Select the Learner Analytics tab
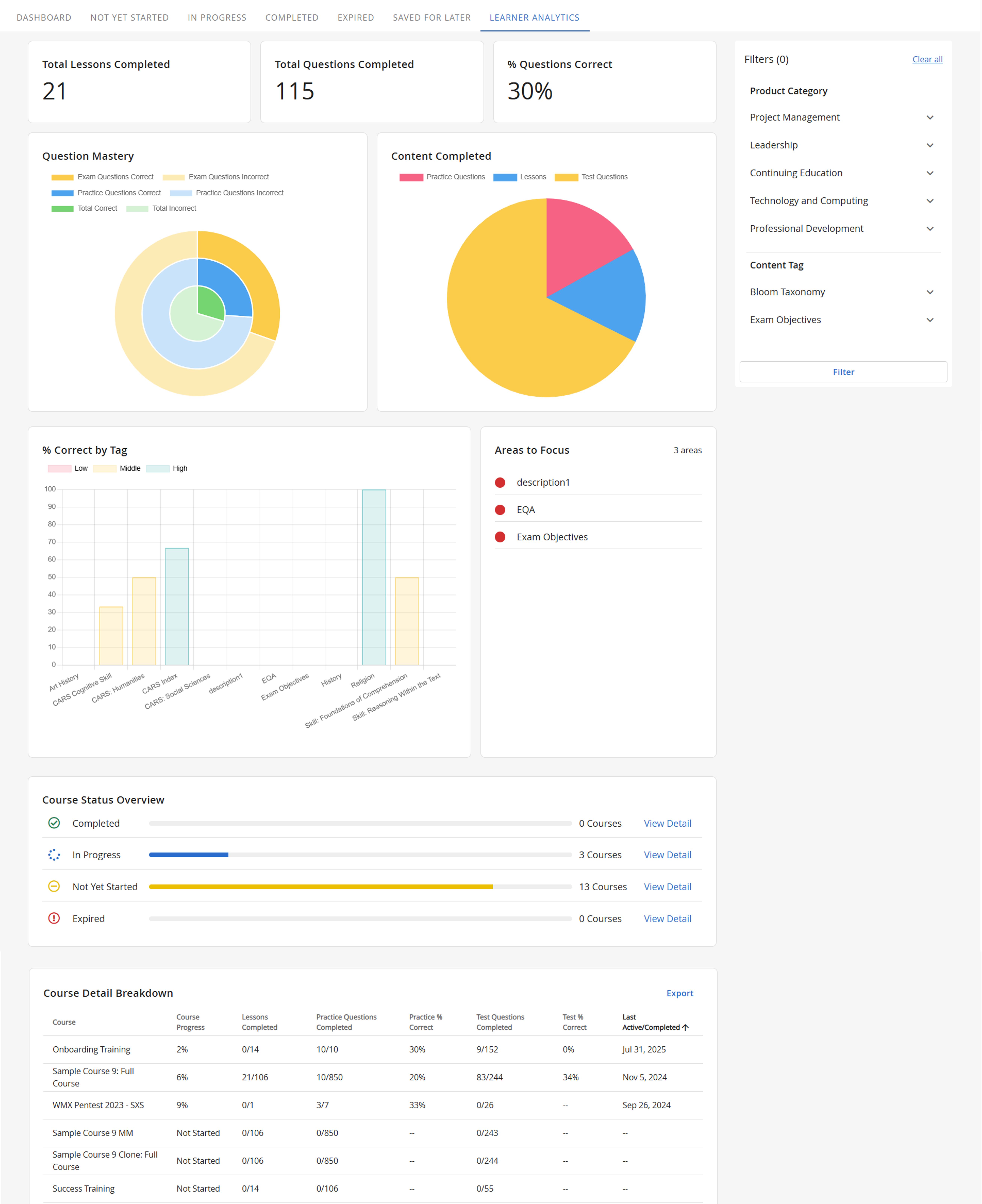Viewport: 982px width, 1204px height. pyautogui.click(x=535, y=18)
